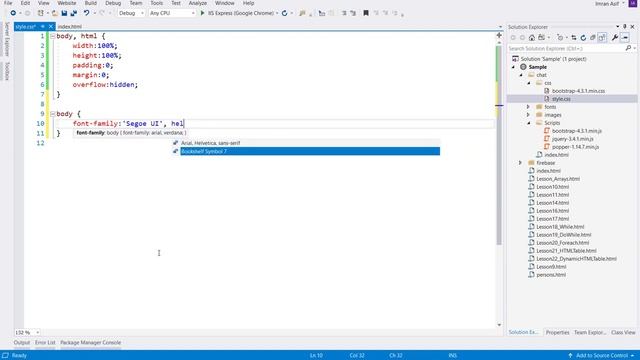The height and width of the screenshot is (360, 640).
Task: Click the Open File toolbar icon
Action: coord(54,13)
